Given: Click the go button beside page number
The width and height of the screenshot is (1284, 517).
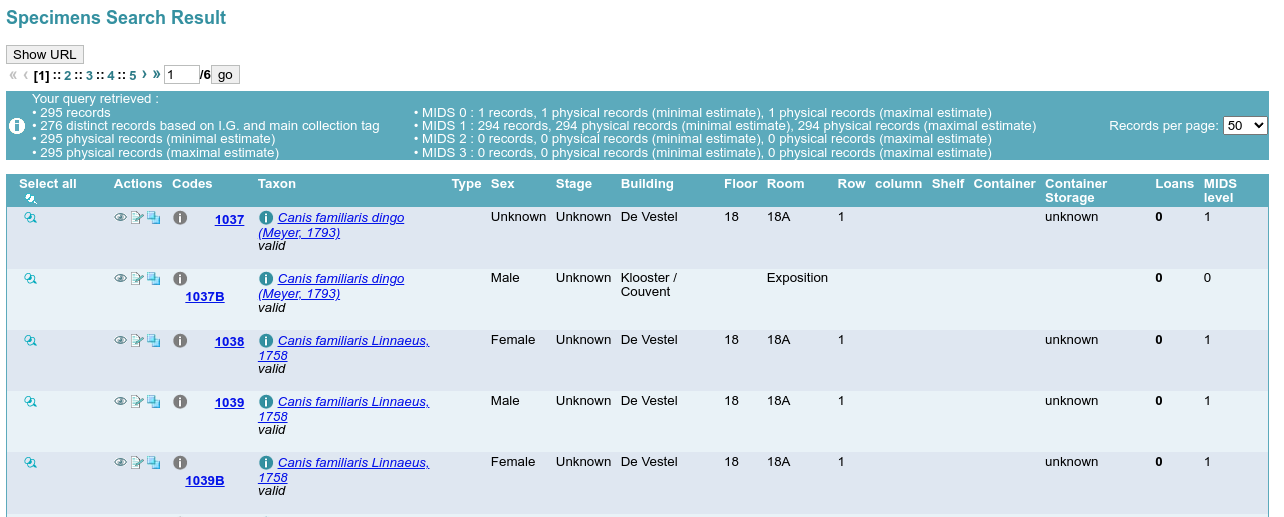Looking at the screenshot, I should [x=225, y=75].
